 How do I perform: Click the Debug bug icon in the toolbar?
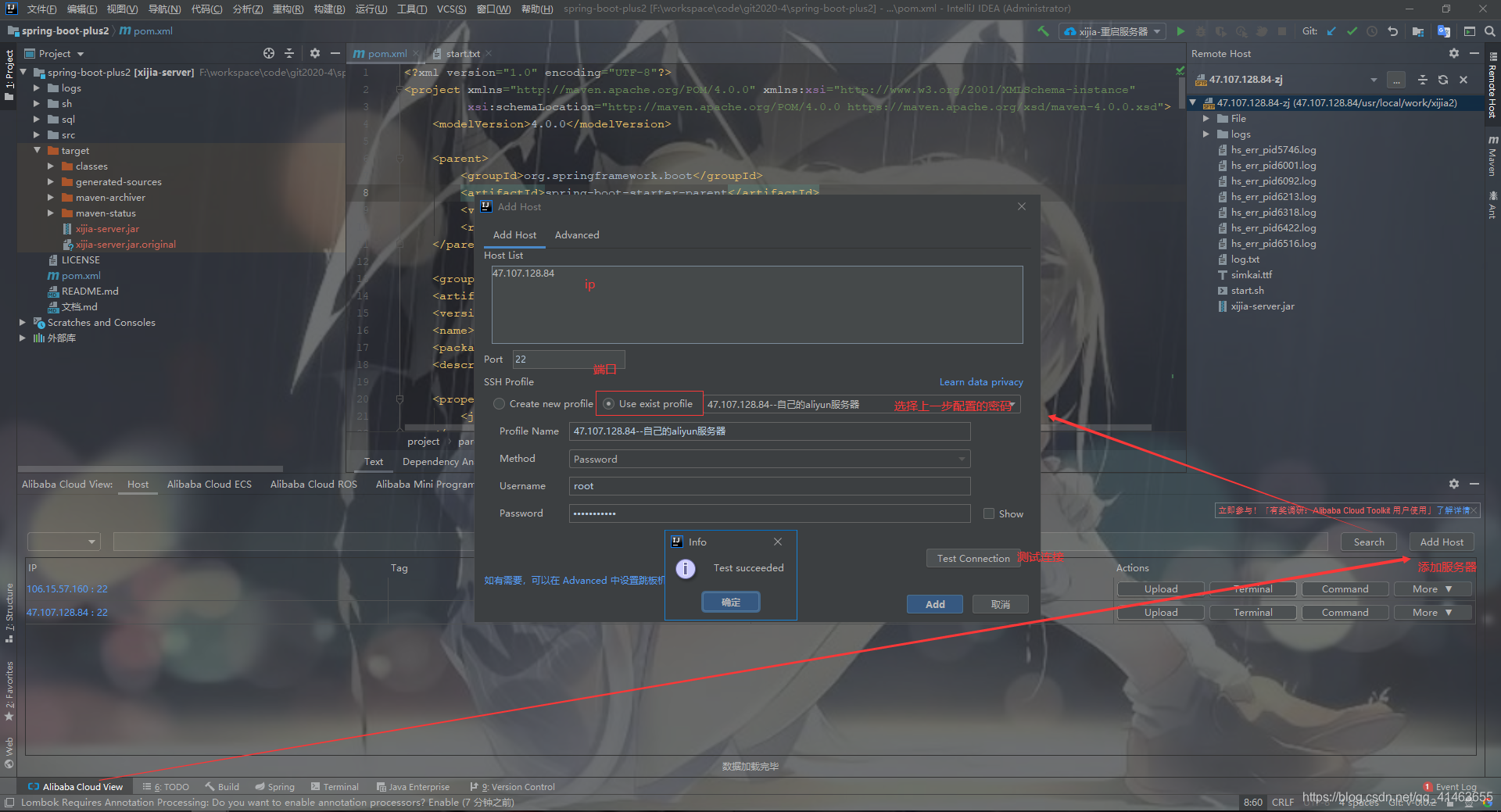point(1201,31)
